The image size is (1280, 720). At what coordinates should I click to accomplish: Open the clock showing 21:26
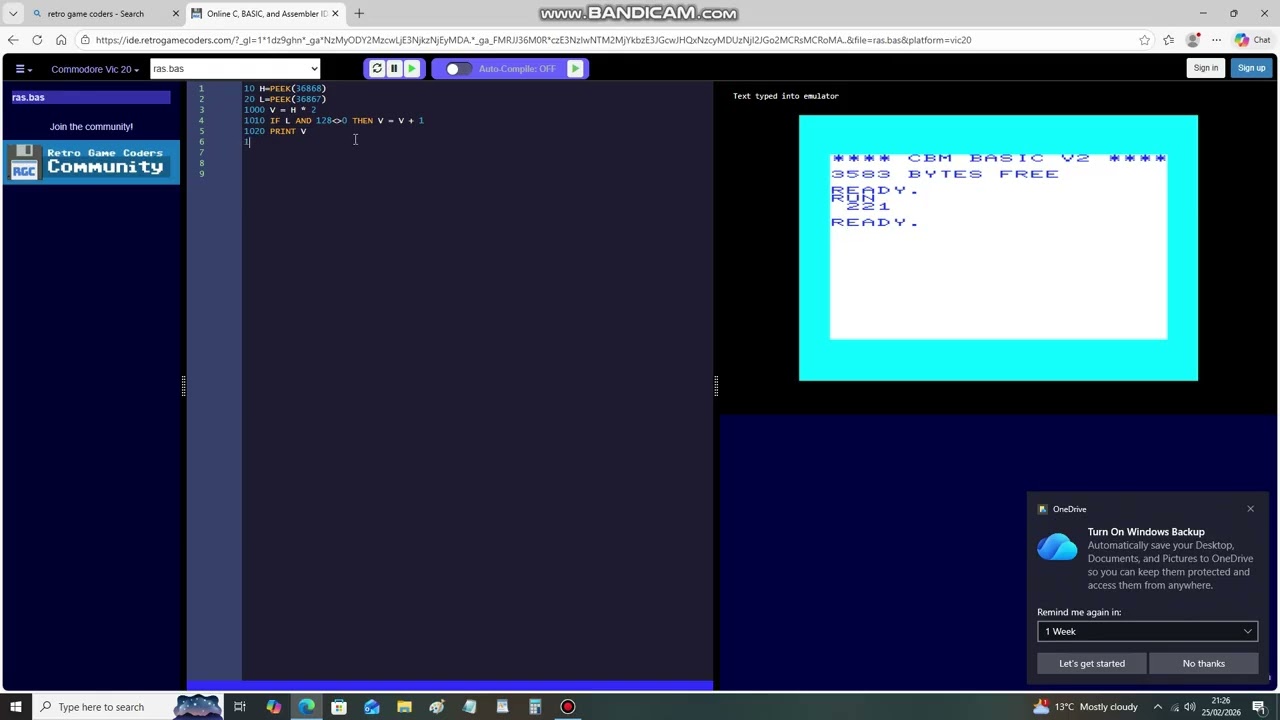pos(1221,707)
